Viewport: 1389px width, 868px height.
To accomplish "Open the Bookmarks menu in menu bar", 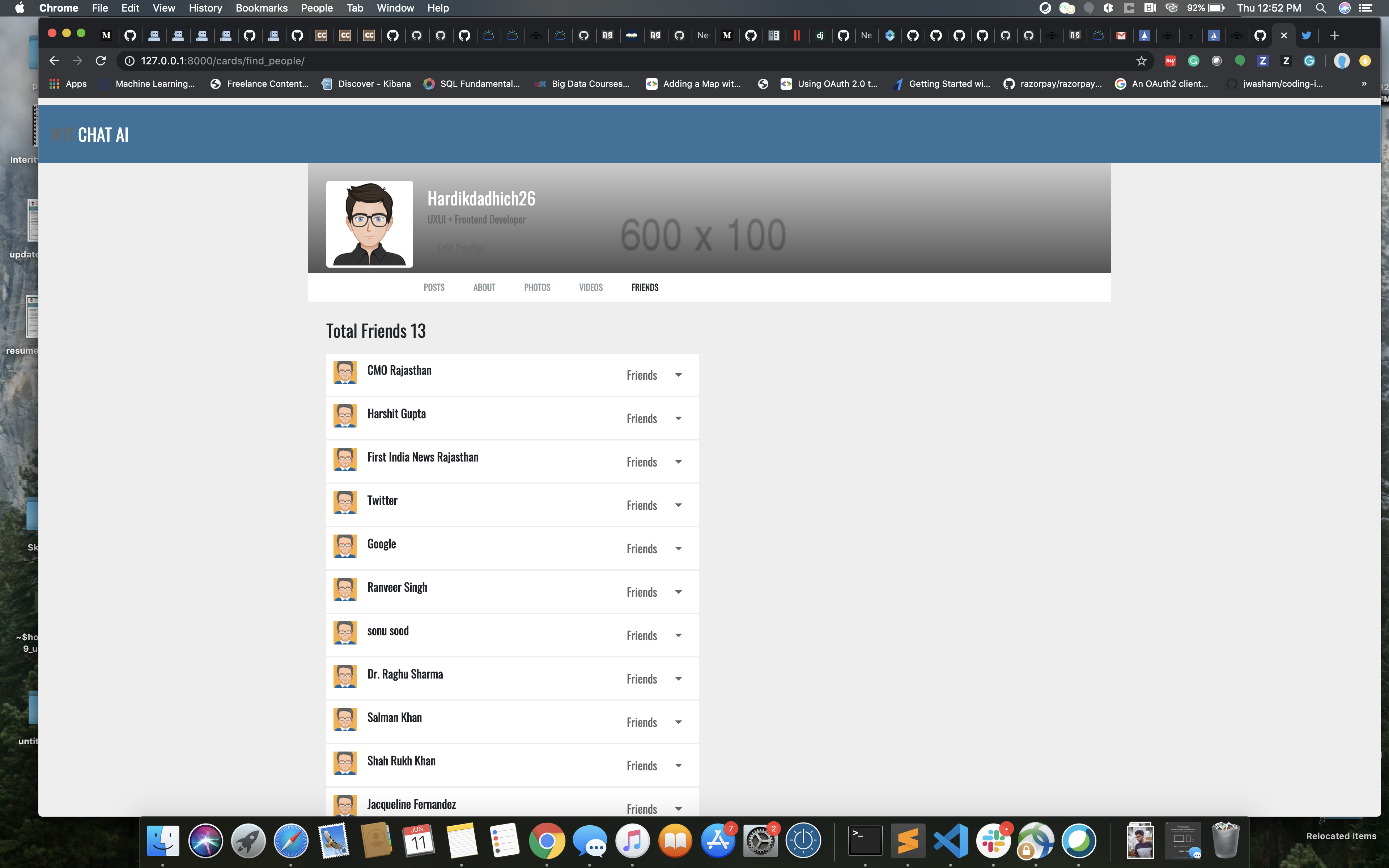I will click(x=261, y=8).
